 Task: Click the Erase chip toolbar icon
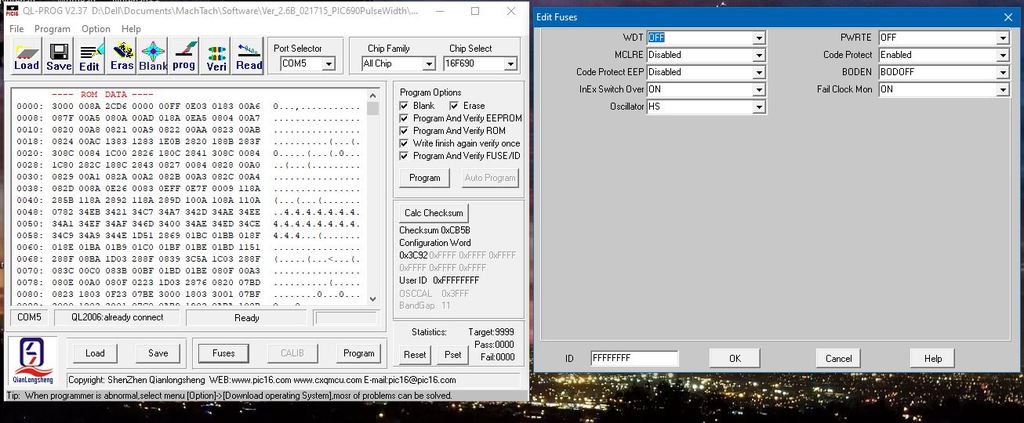122,56
